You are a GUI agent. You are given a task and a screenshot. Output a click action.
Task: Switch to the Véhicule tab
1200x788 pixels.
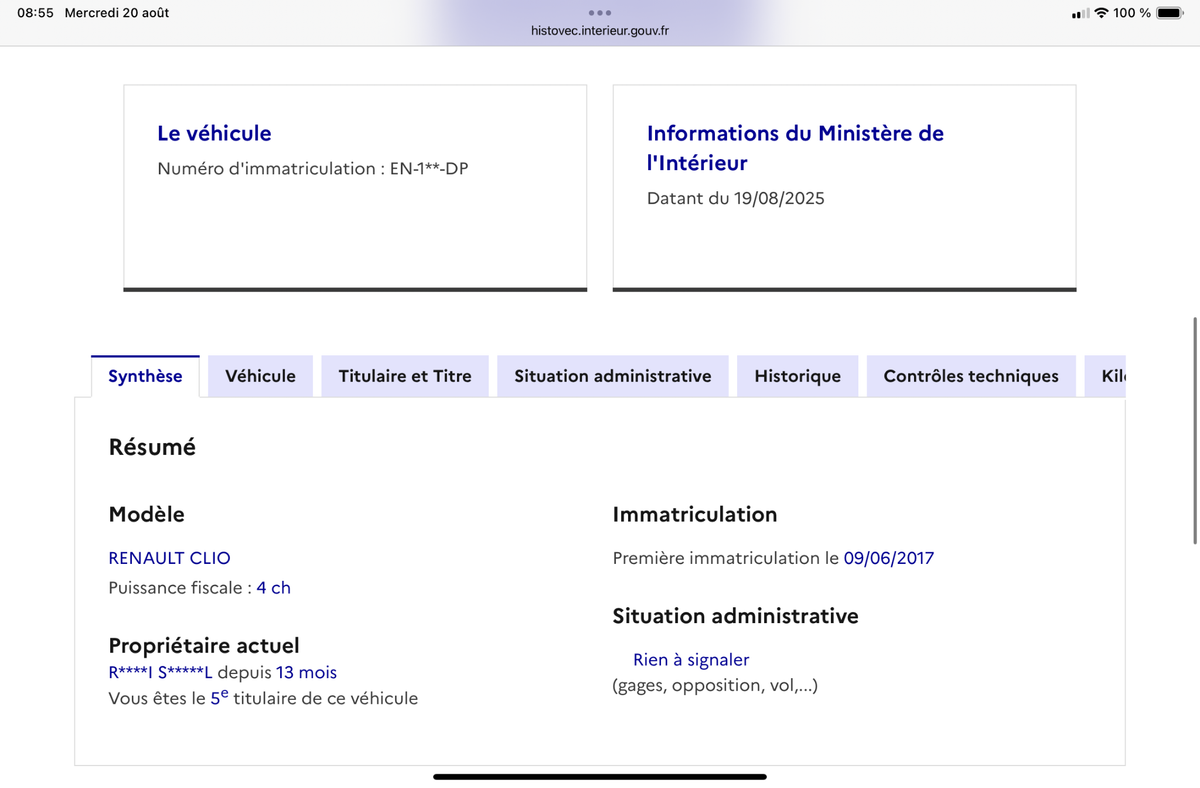point(260,376)
